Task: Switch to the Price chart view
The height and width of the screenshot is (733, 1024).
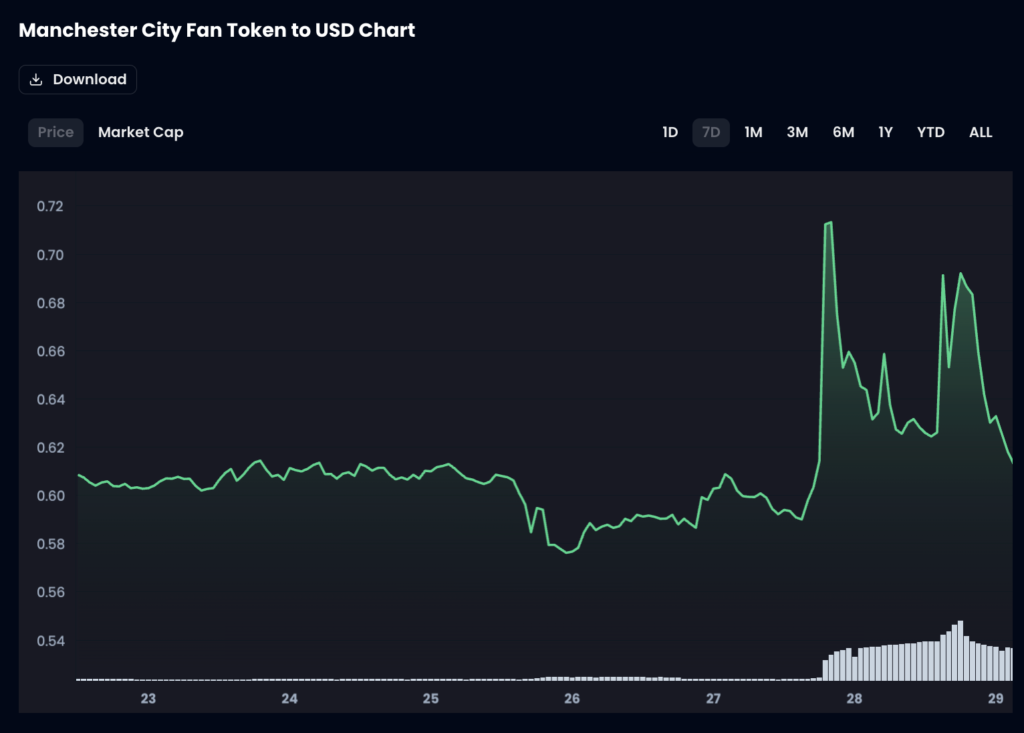Action: coord(56,132)
